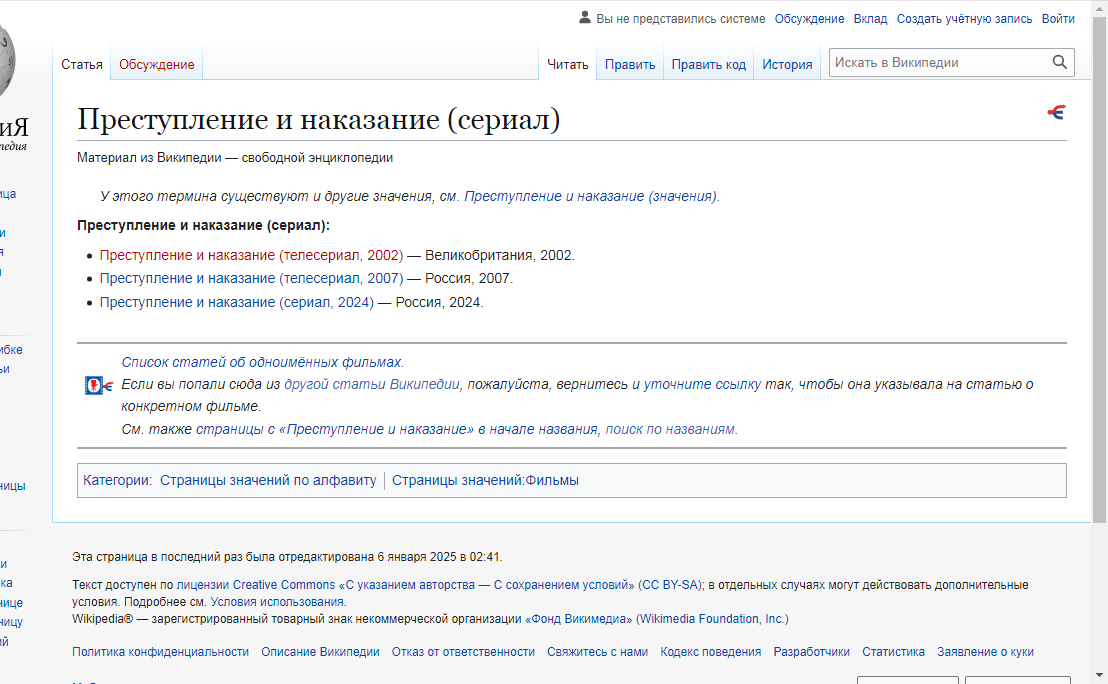Click the disambiguation icon in the title corner
This screenshot has height=684, width=1108.
[x=1056, y=112]
